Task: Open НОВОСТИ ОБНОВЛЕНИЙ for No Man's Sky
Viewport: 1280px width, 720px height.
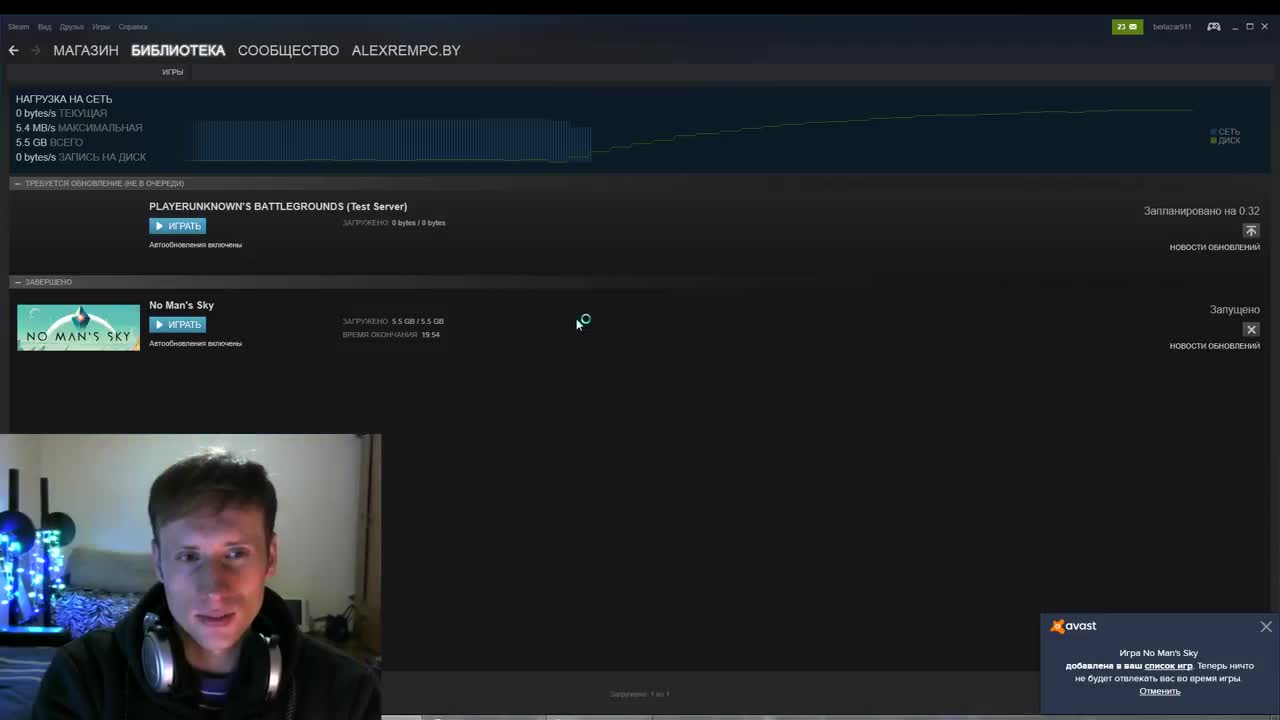Action: (x=1215, y=346)
